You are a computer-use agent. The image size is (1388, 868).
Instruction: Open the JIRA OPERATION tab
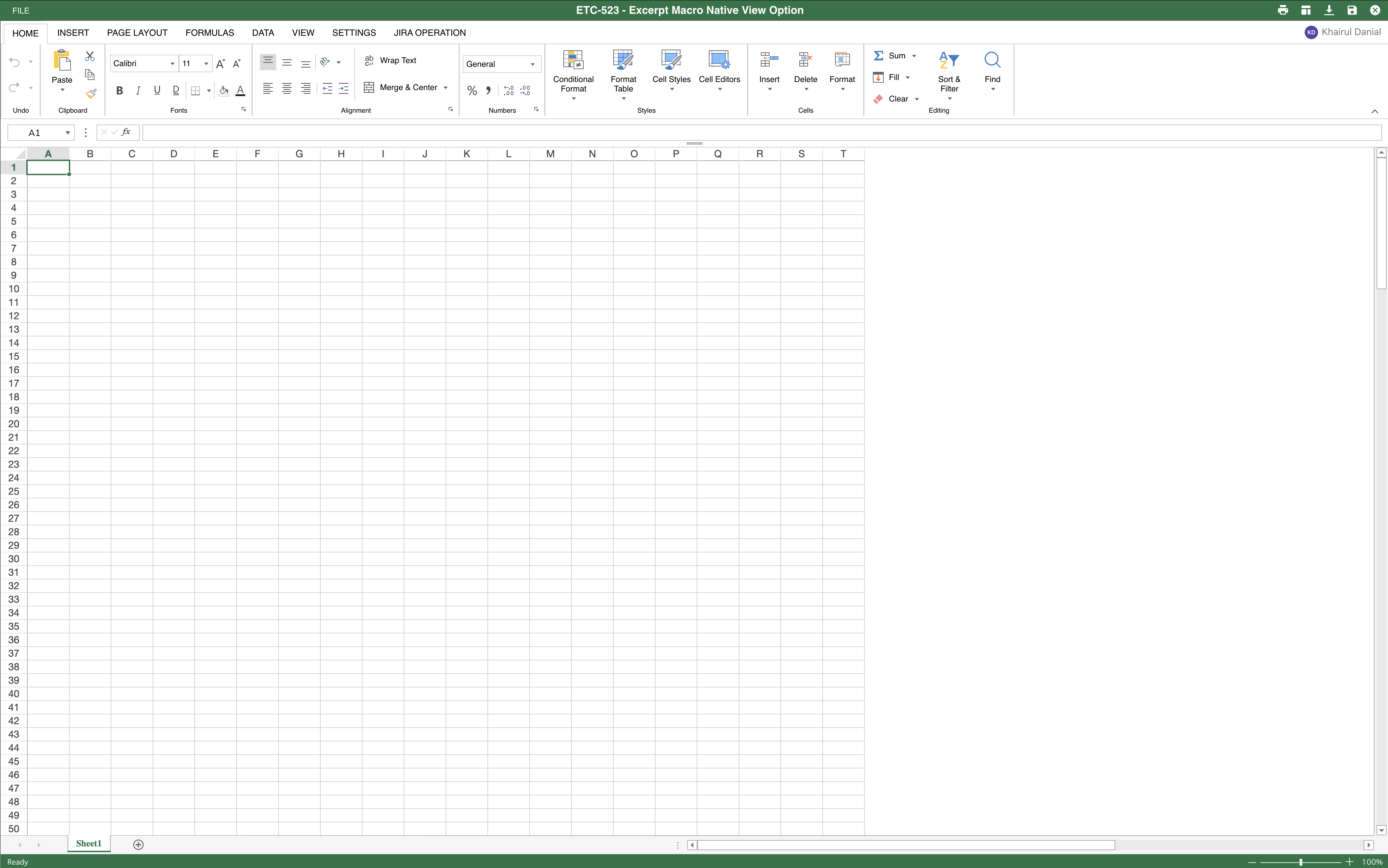tap(429, 33)
